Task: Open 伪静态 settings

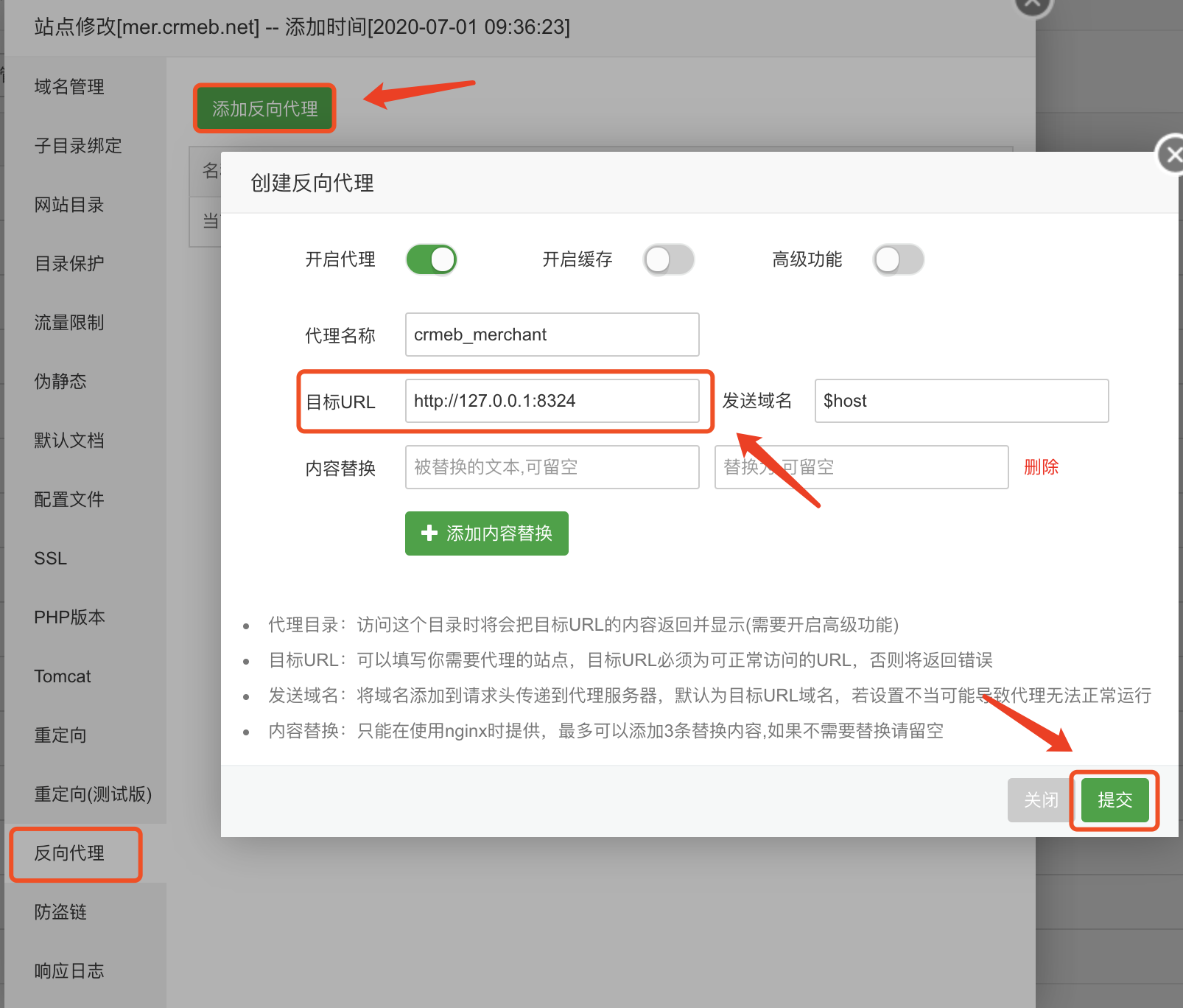Action: pyautogui.click(x=60, y=381)
